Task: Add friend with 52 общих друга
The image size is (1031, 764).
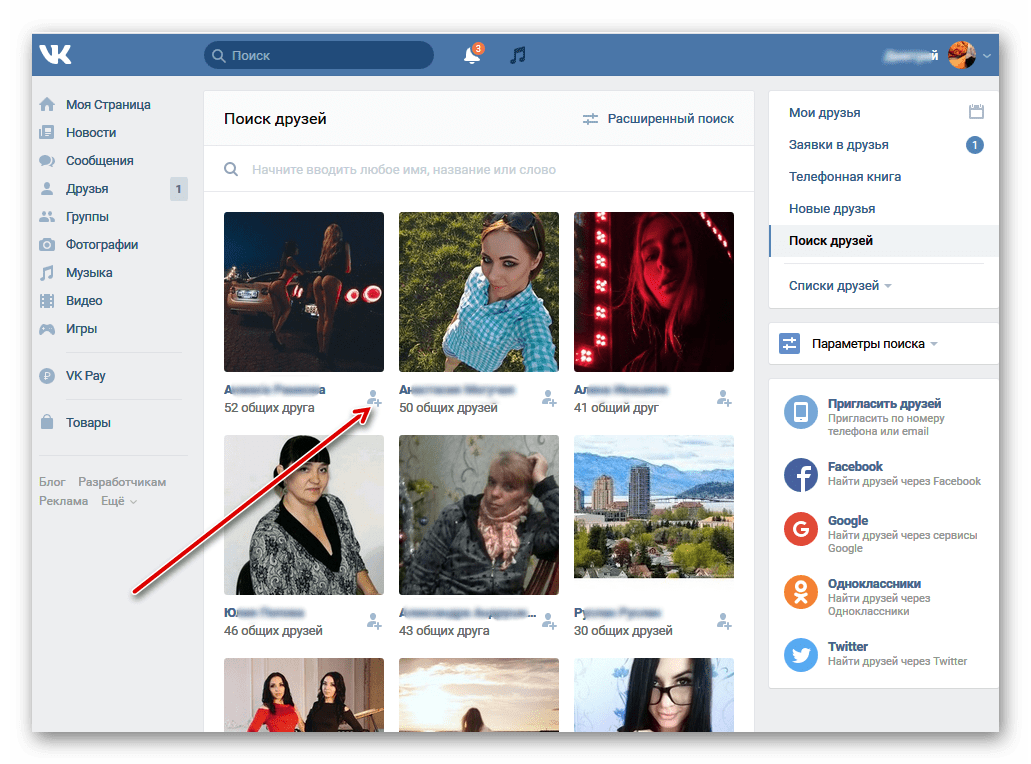Action: coord(374,398)
